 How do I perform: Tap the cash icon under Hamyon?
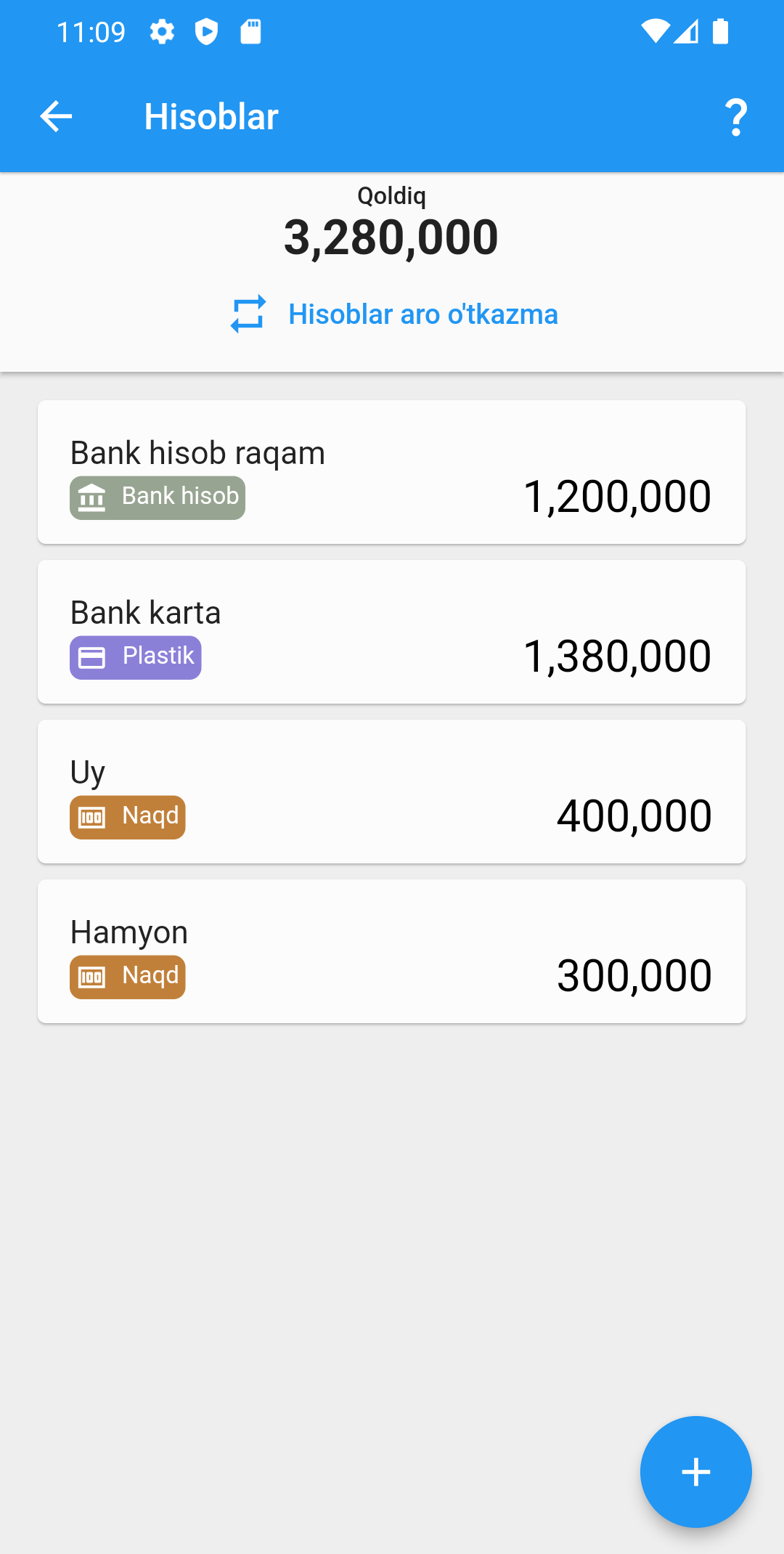(92, 977)
